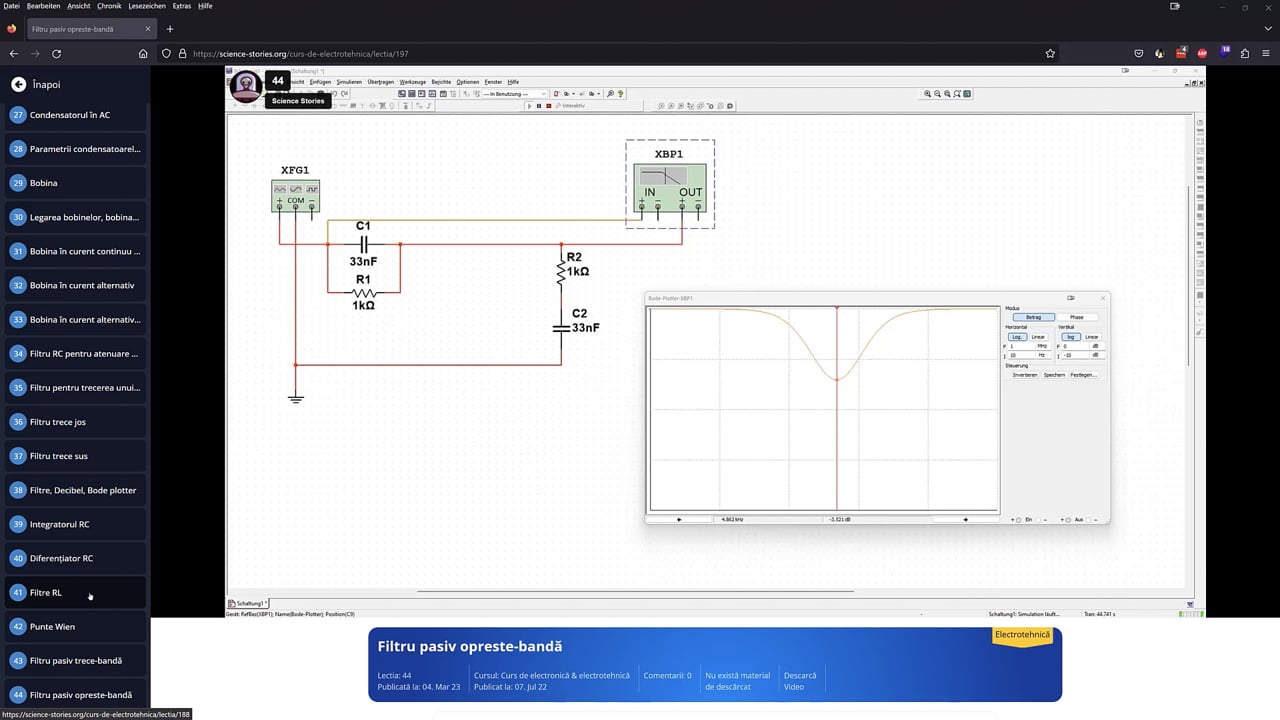The image size is (1280, 720).
Task: Open lesson 42 Punte Wien
Action: (x=75, y=626)
